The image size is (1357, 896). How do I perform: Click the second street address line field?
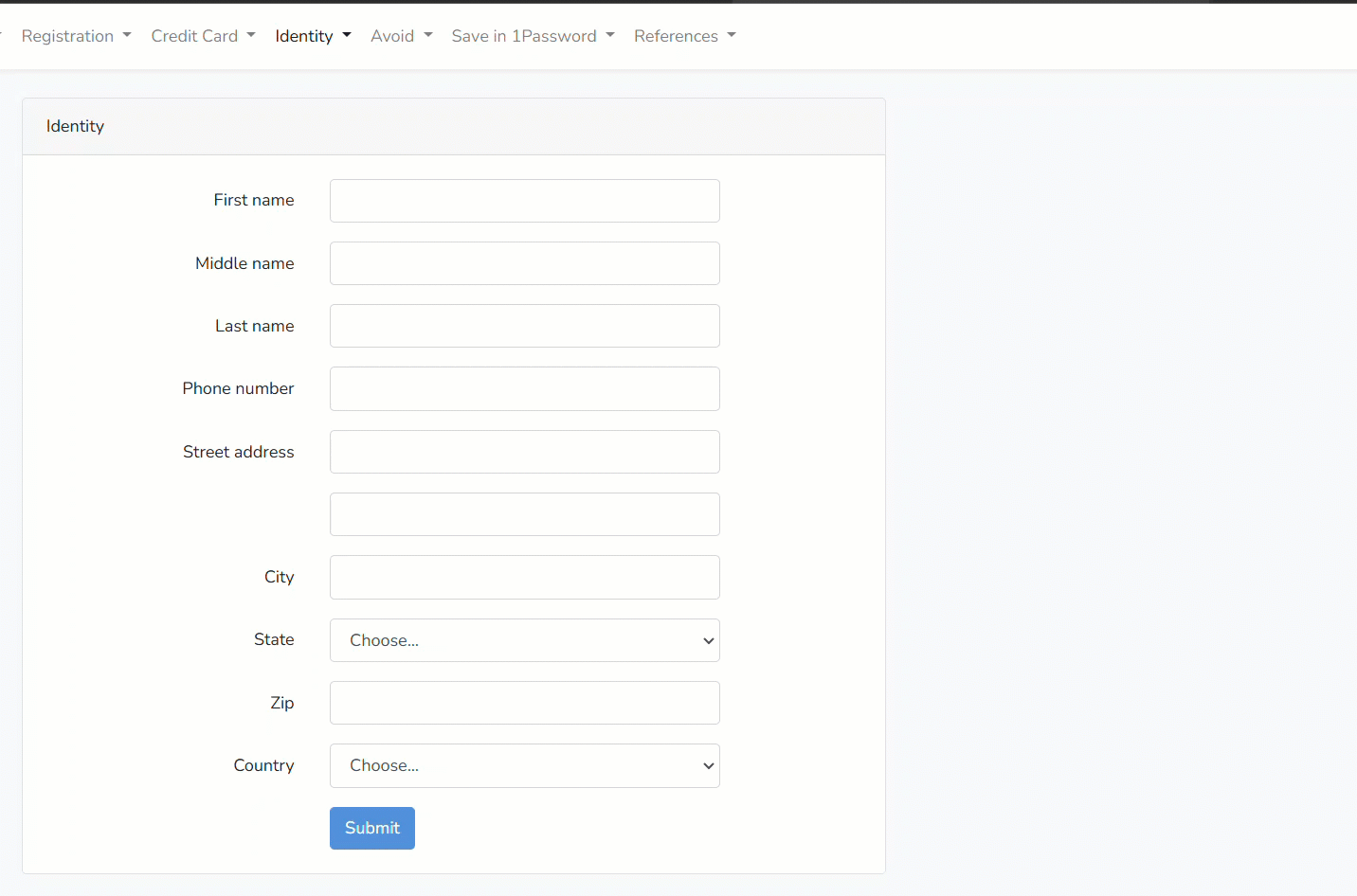(524, 514)
